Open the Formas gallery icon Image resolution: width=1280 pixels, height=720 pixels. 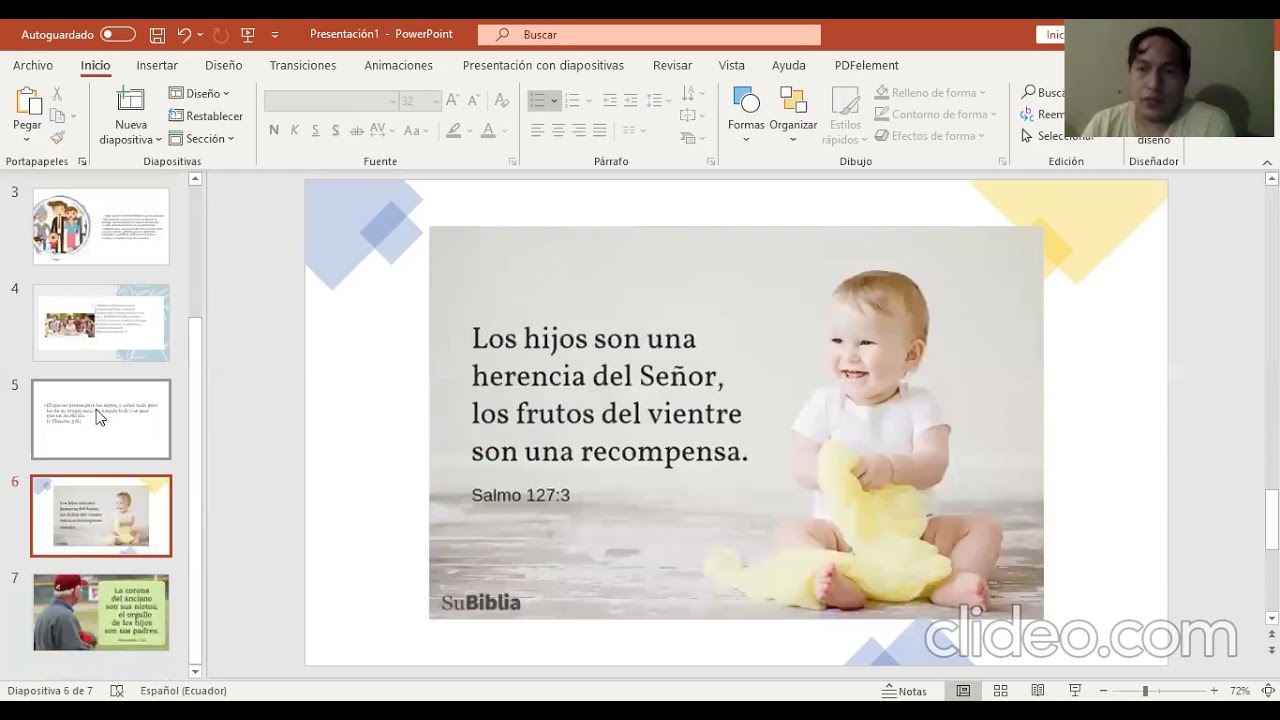click(x=745, y=105)
